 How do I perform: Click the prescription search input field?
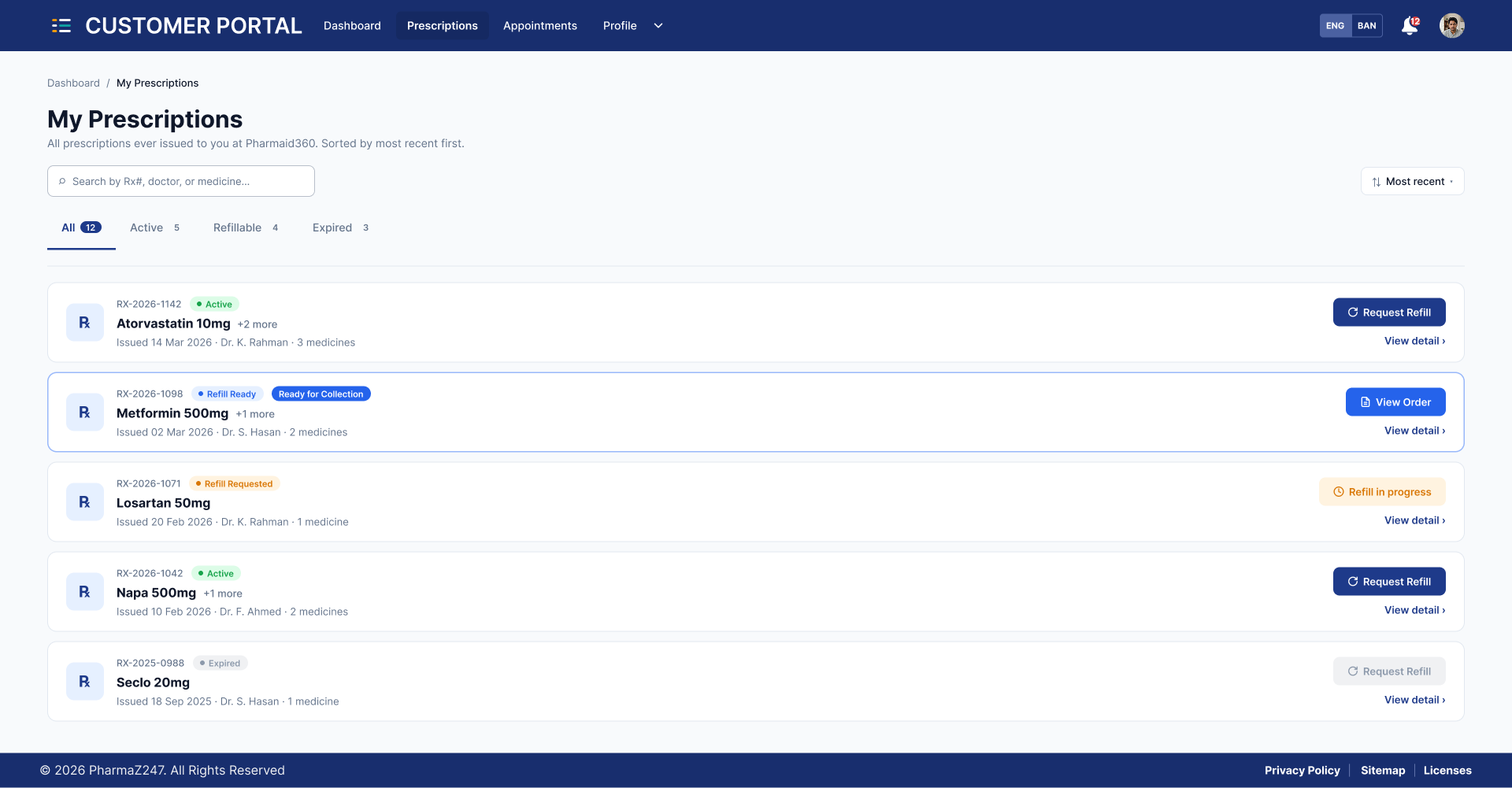[181, 181]
